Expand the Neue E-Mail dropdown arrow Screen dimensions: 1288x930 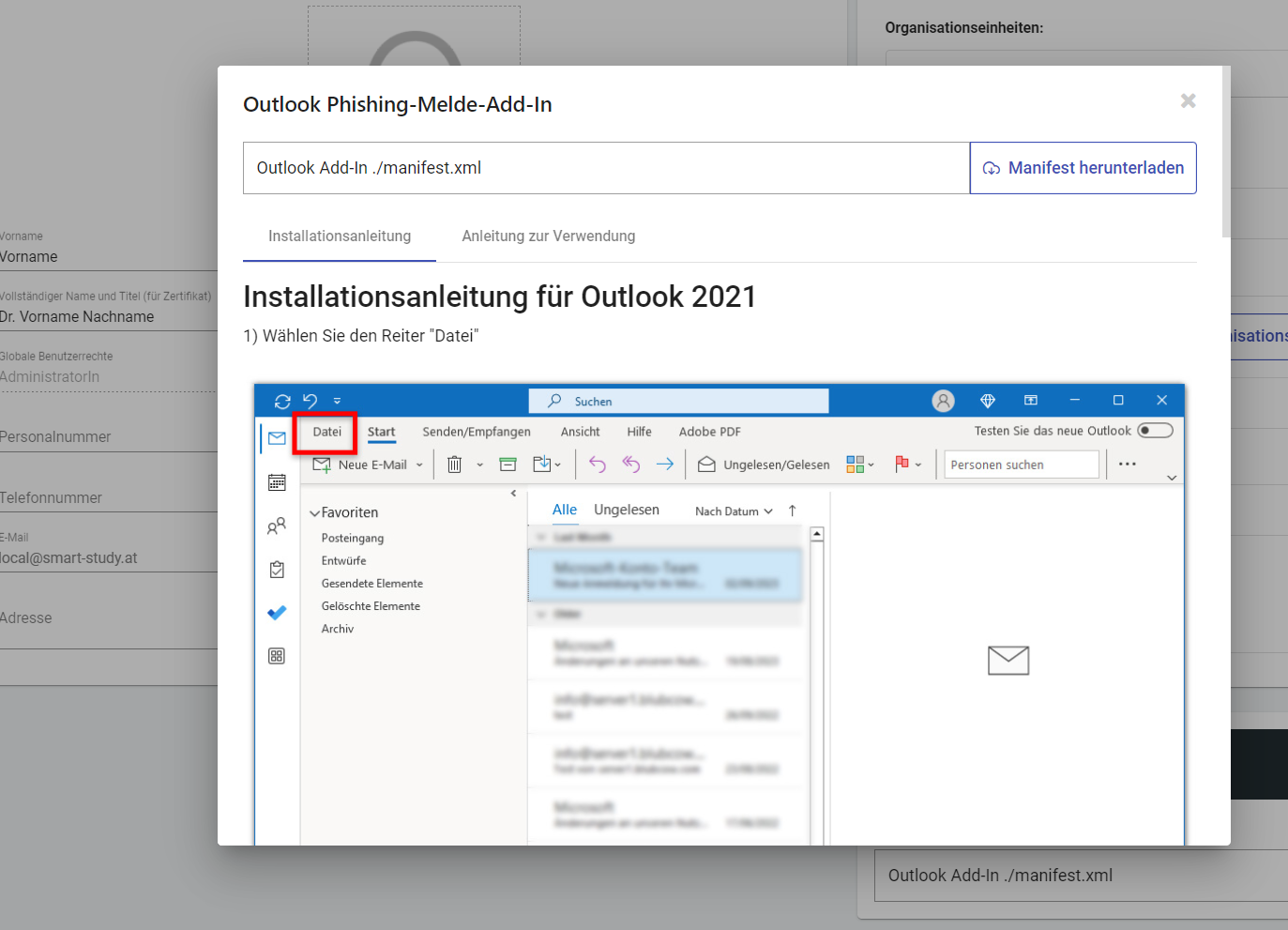point(419,465)
